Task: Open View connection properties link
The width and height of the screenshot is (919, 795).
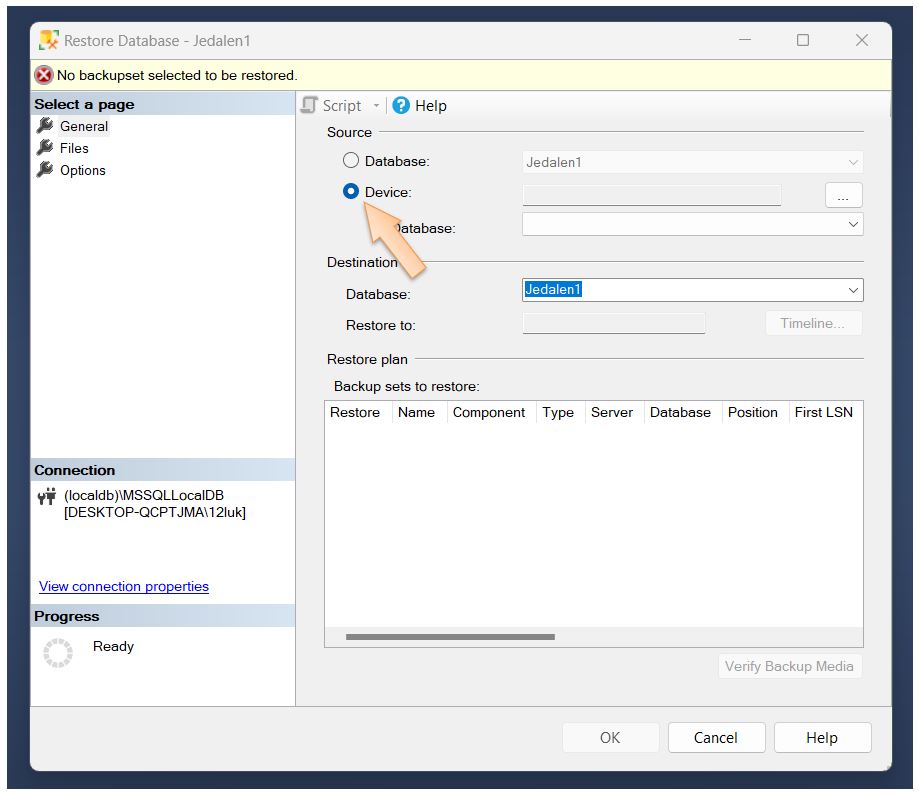Action: (124, 587)
